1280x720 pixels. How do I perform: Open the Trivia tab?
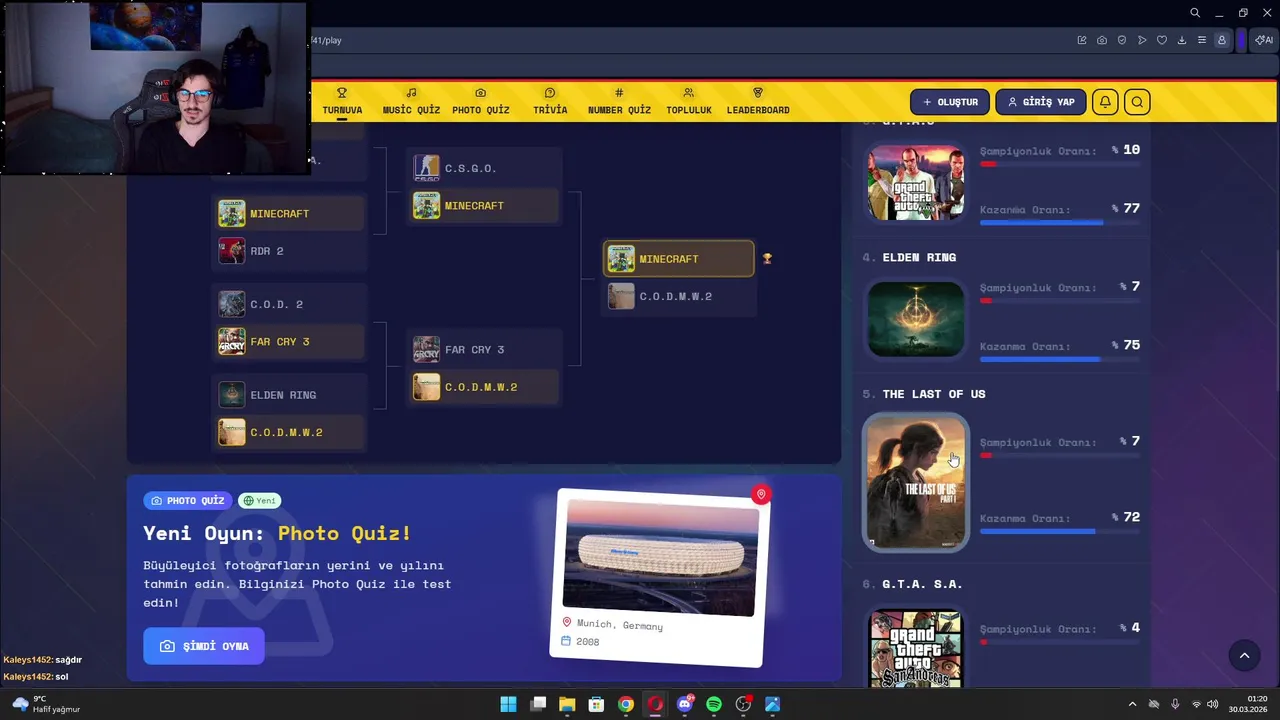pyautogui.click(x=550, y=101)
